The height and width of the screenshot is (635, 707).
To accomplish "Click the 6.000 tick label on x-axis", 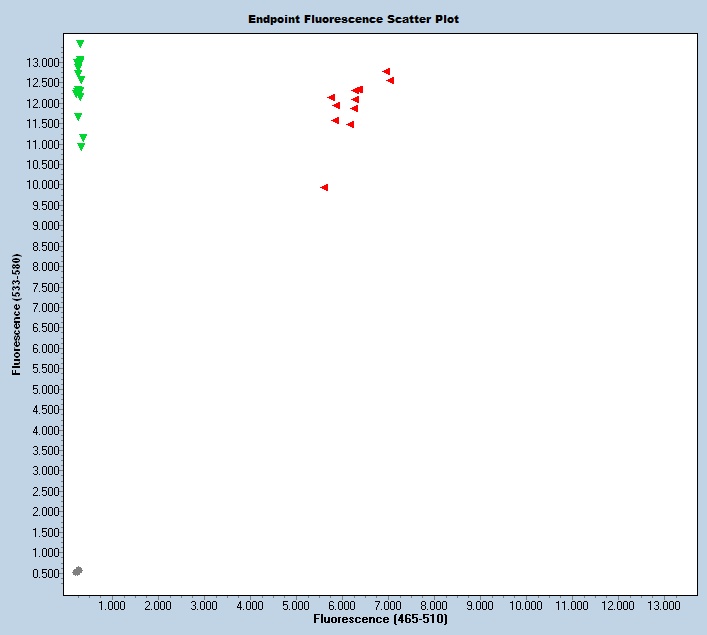I will pyautogui.click(x=341, y=605).
